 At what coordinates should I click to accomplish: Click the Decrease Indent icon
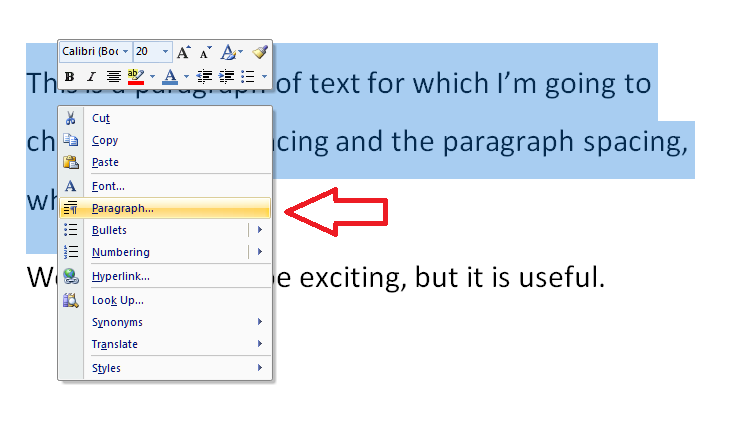click(x=205, y=77)
